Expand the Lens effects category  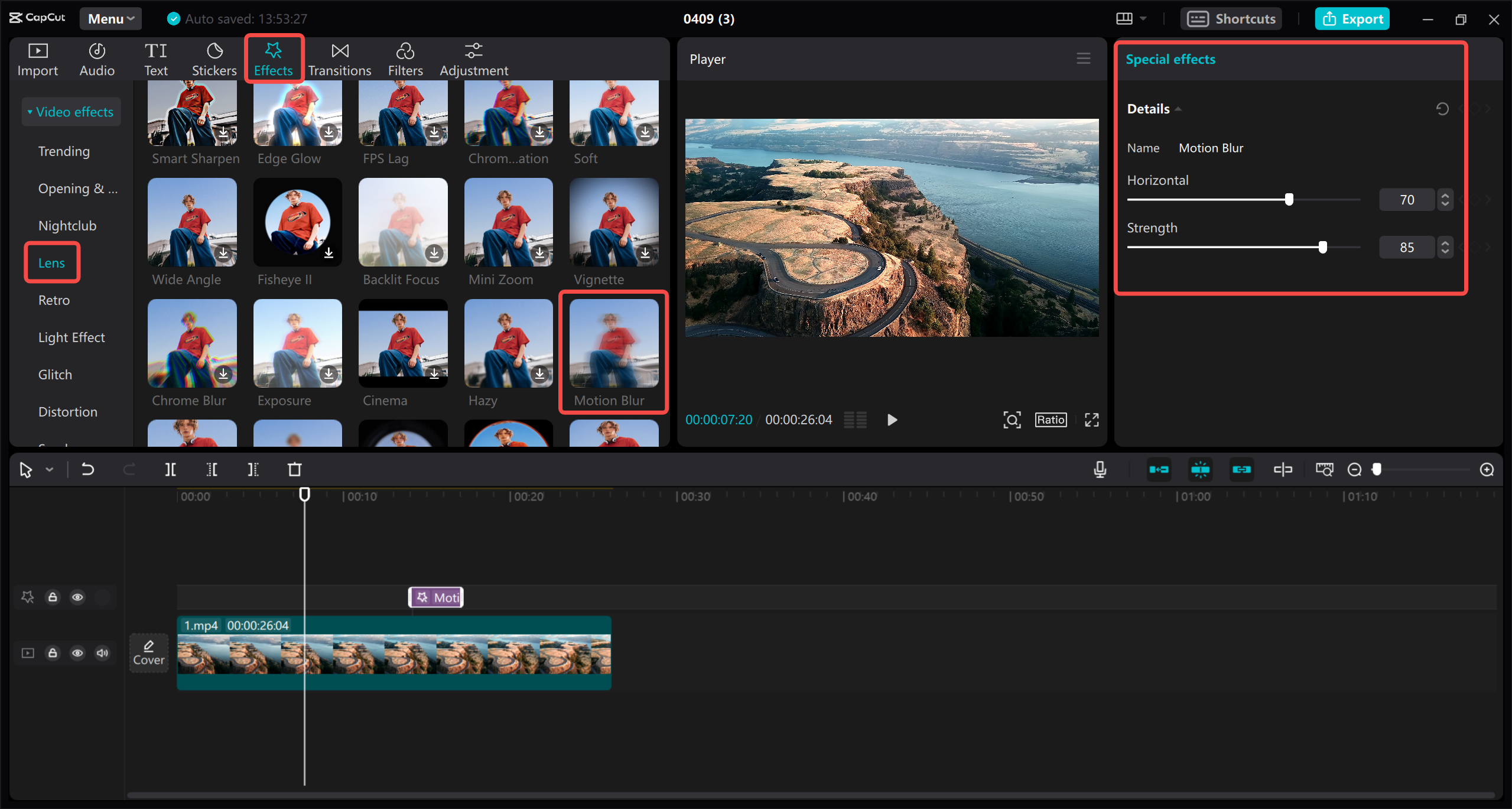(x=51, y=262)
